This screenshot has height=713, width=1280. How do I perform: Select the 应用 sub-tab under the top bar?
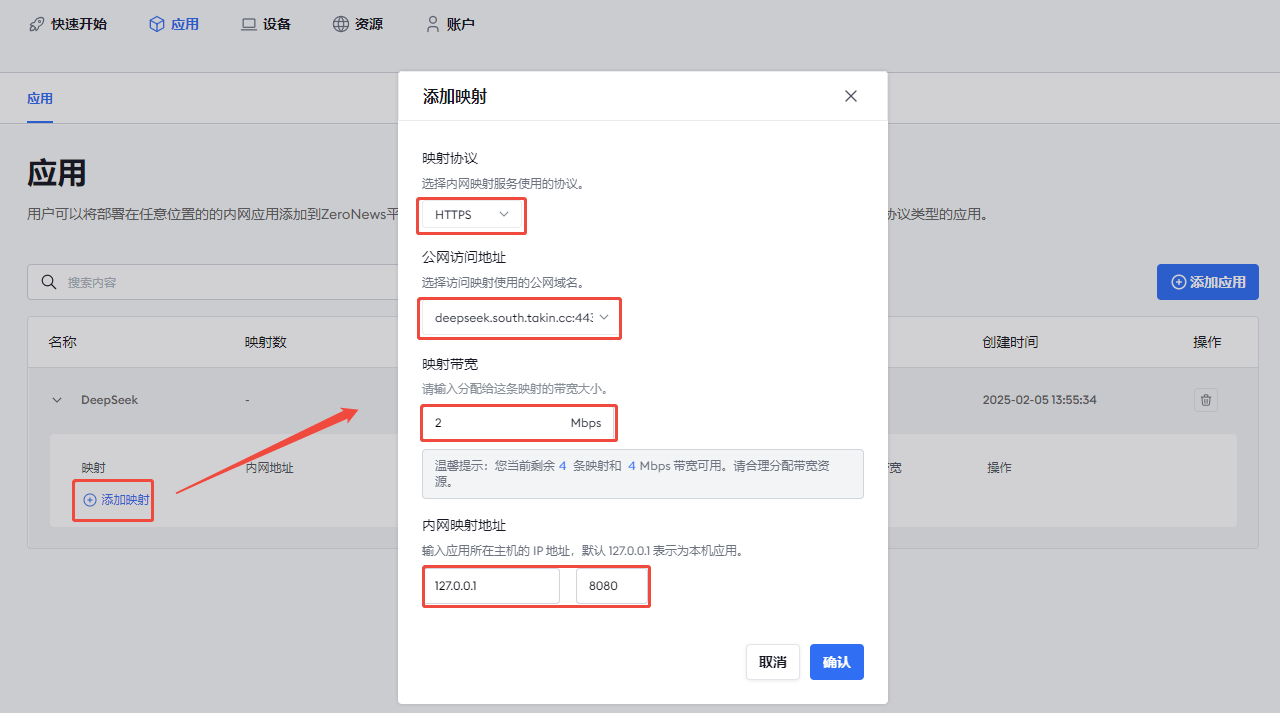40,99
